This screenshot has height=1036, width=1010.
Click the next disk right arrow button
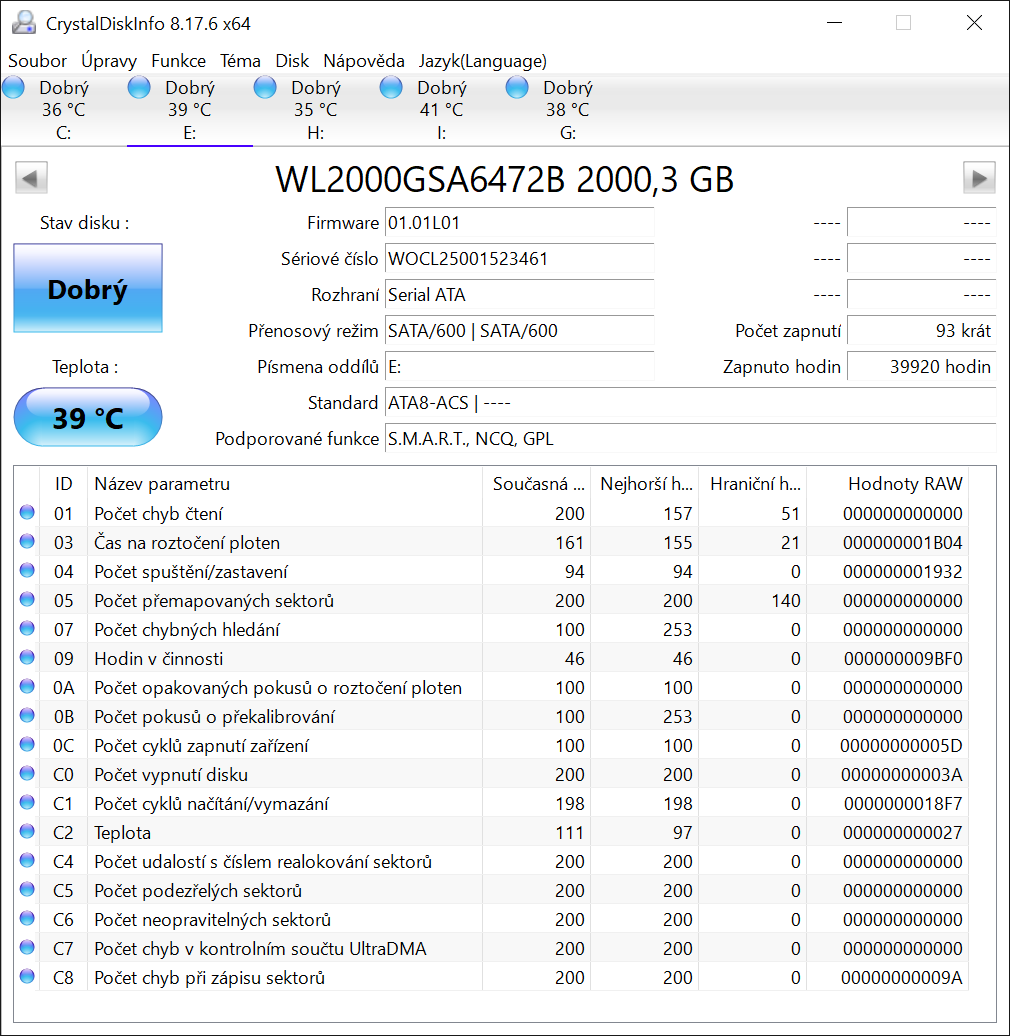[979, 179]
